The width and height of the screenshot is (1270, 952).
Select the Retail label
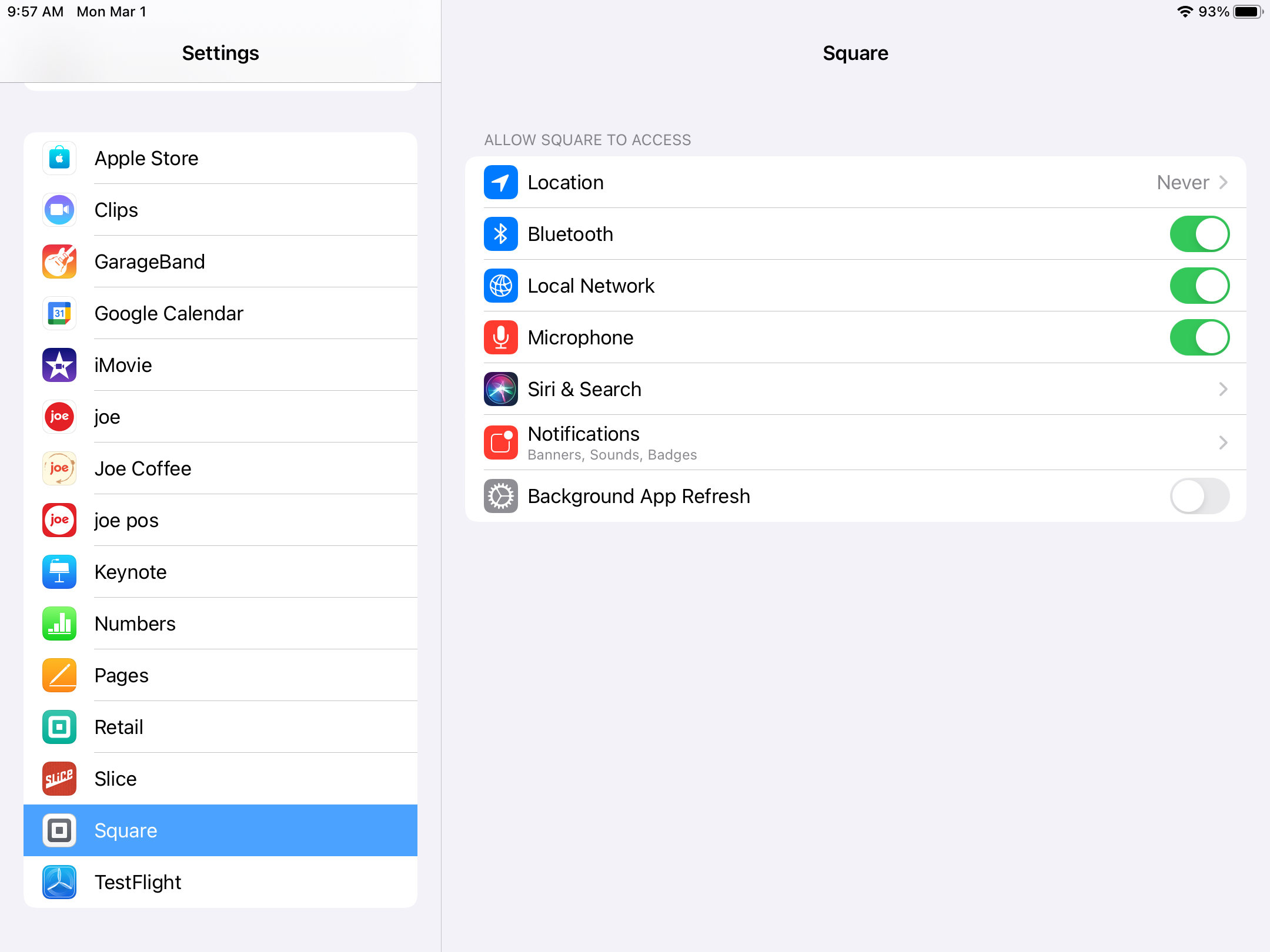119,727
